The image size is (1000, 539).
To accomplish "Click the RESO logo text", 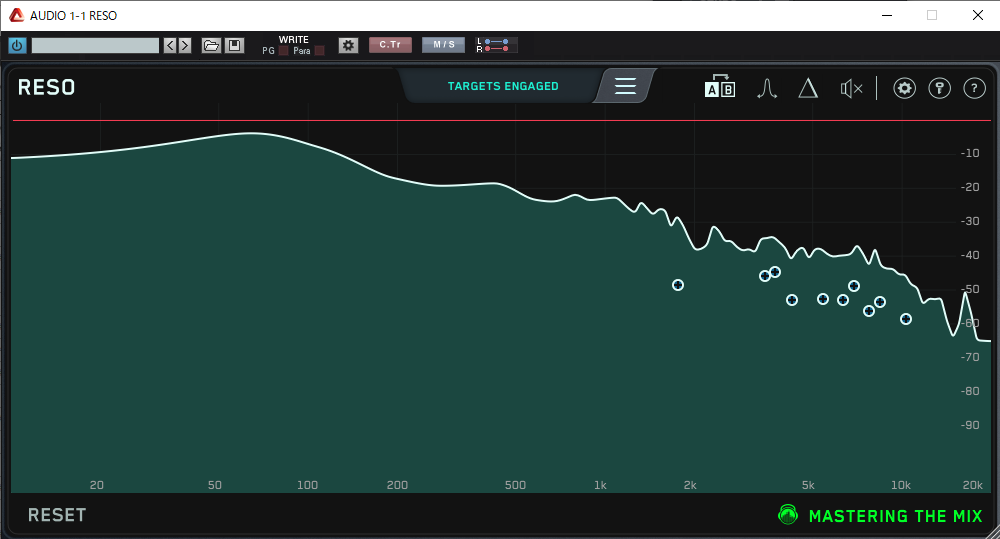I will click(x=47, y=87).
